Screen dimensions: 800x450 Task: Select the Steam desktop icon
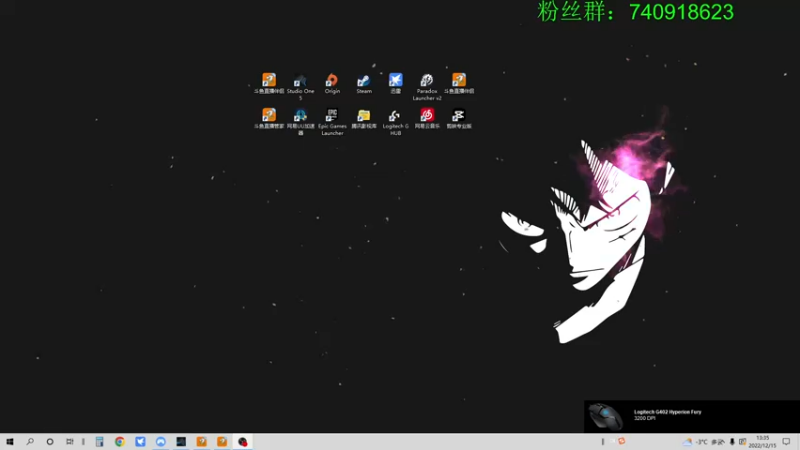(x=364, y=84)
